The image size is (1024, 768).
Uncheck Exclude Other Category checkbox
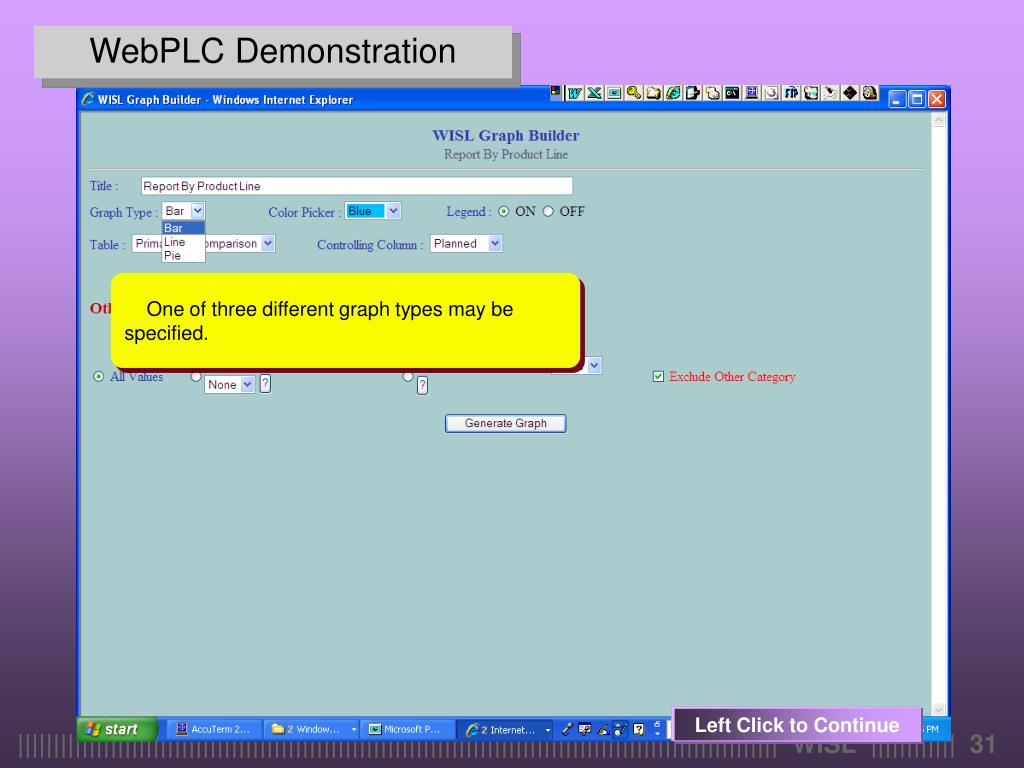click(658, 376)
